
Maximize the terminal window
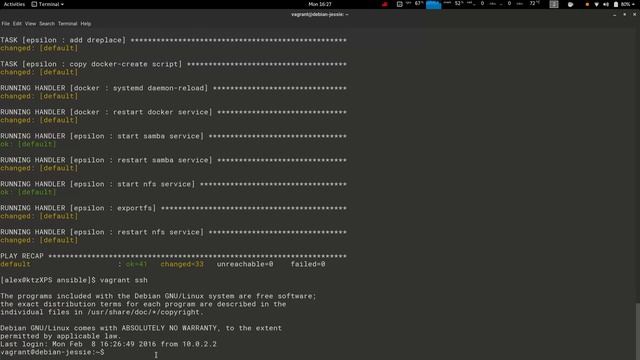(624, 15)
